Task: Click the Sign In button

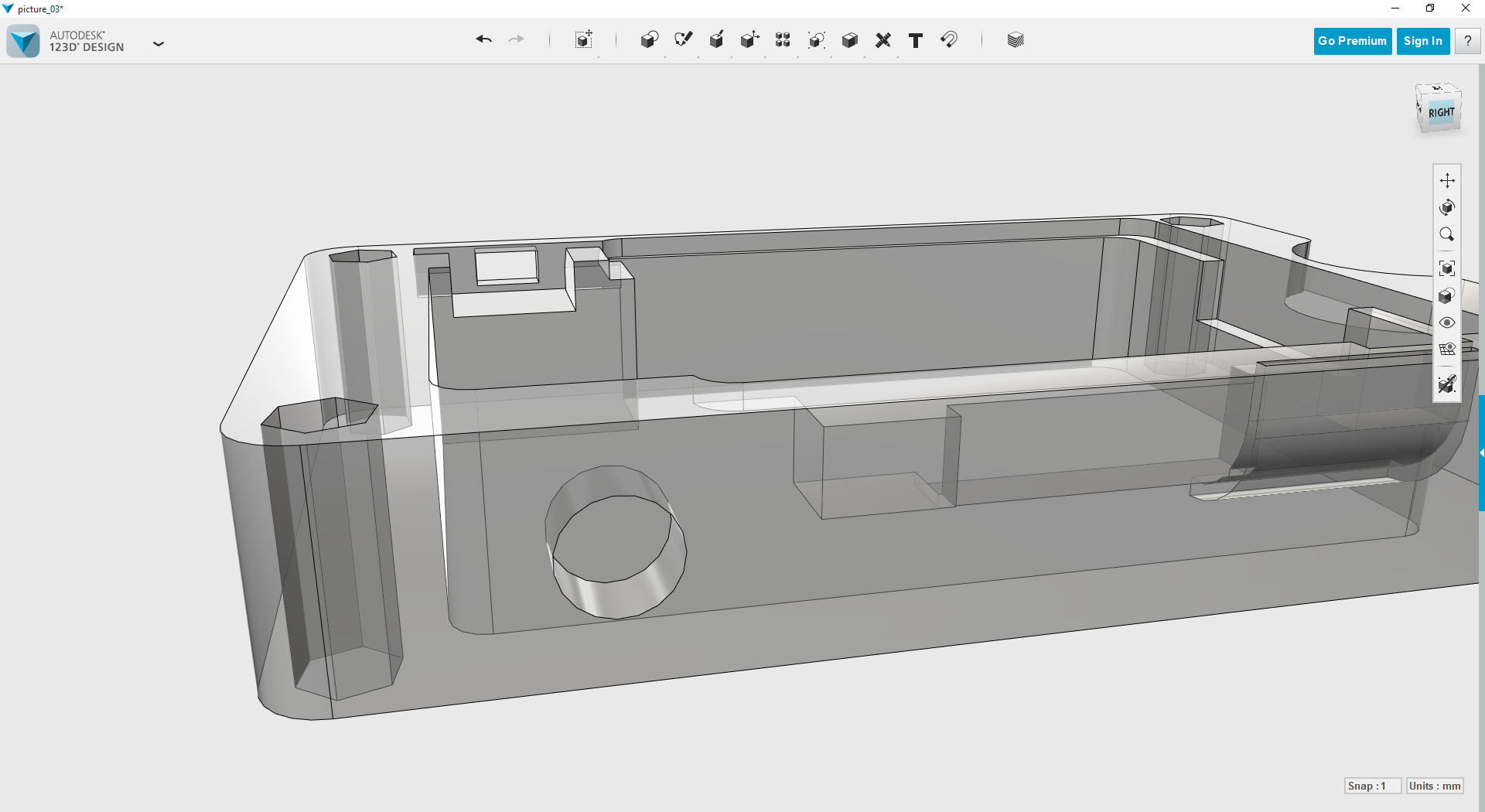Action: [1422, 40]
